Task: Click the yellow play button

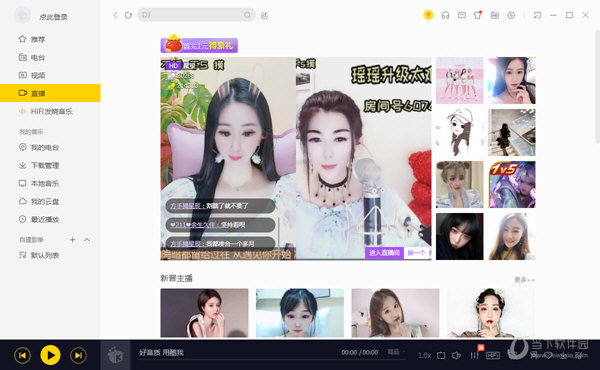Action: pos(50,355)
